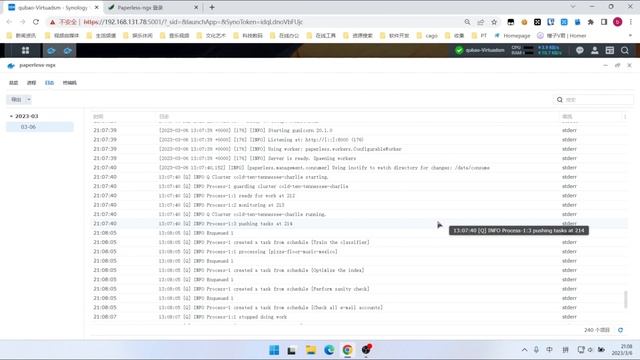Click the DSM search magnifier in the top bar
Screen dimensions: 640x360
[625, 50]
